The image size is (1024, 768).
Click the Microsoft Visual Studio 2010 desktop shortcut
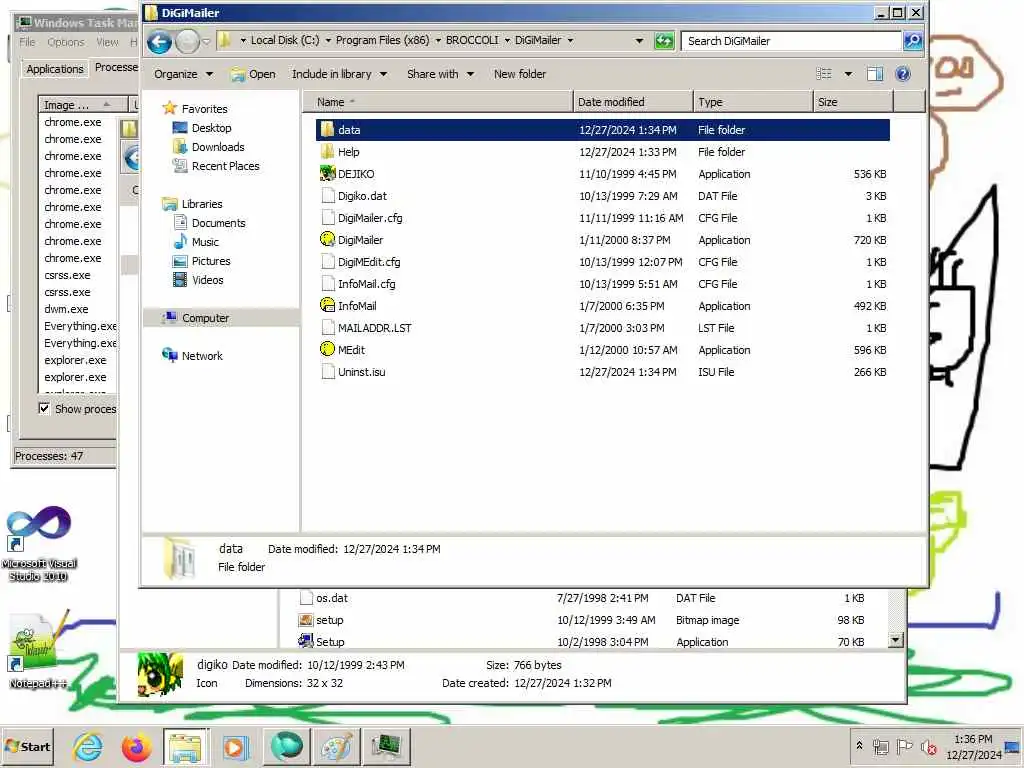39,543
